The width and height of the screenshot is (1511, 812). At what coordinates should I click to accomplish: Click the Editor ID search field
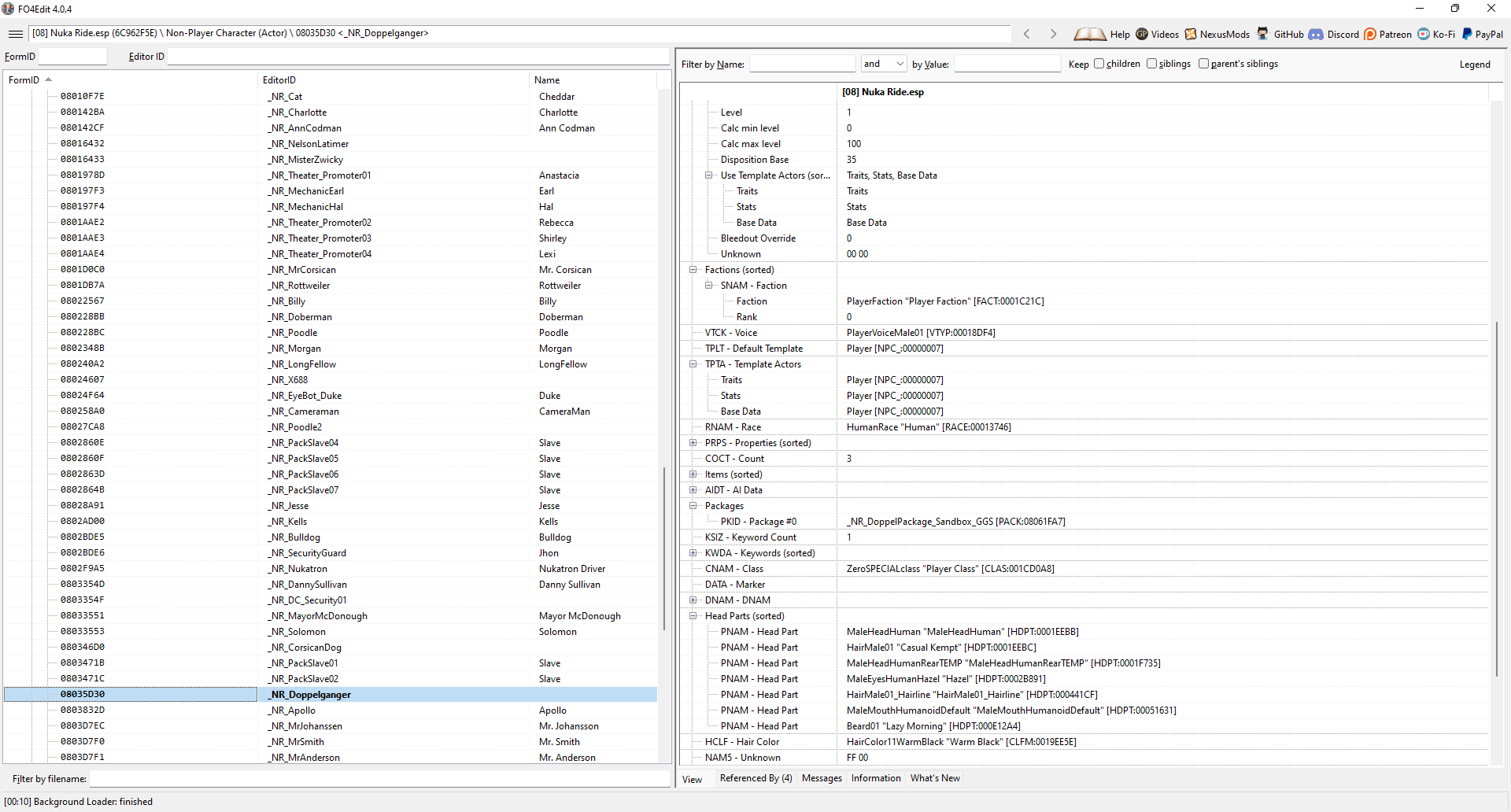pyautogui.click(x=418, y=57)
